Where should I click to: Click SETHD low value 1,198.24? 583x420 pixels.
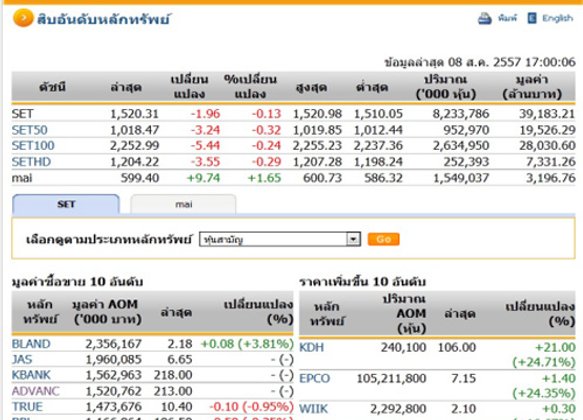coord(378,162)
